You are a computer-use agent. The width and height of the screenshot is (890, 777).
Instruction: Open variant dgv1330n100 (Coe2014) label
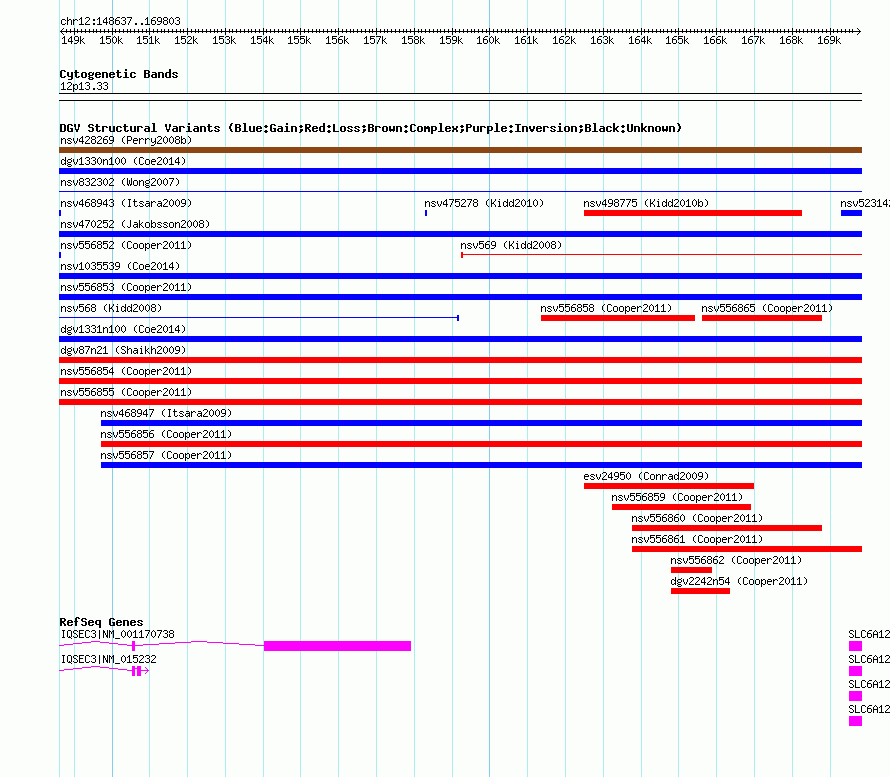(123, 161)
